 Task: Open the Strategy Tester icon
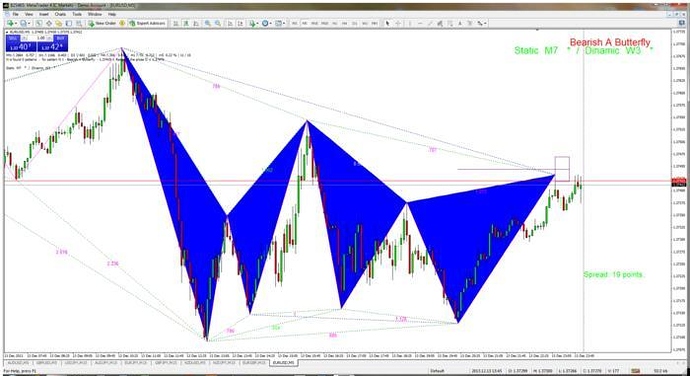click(x=79, y=23)
